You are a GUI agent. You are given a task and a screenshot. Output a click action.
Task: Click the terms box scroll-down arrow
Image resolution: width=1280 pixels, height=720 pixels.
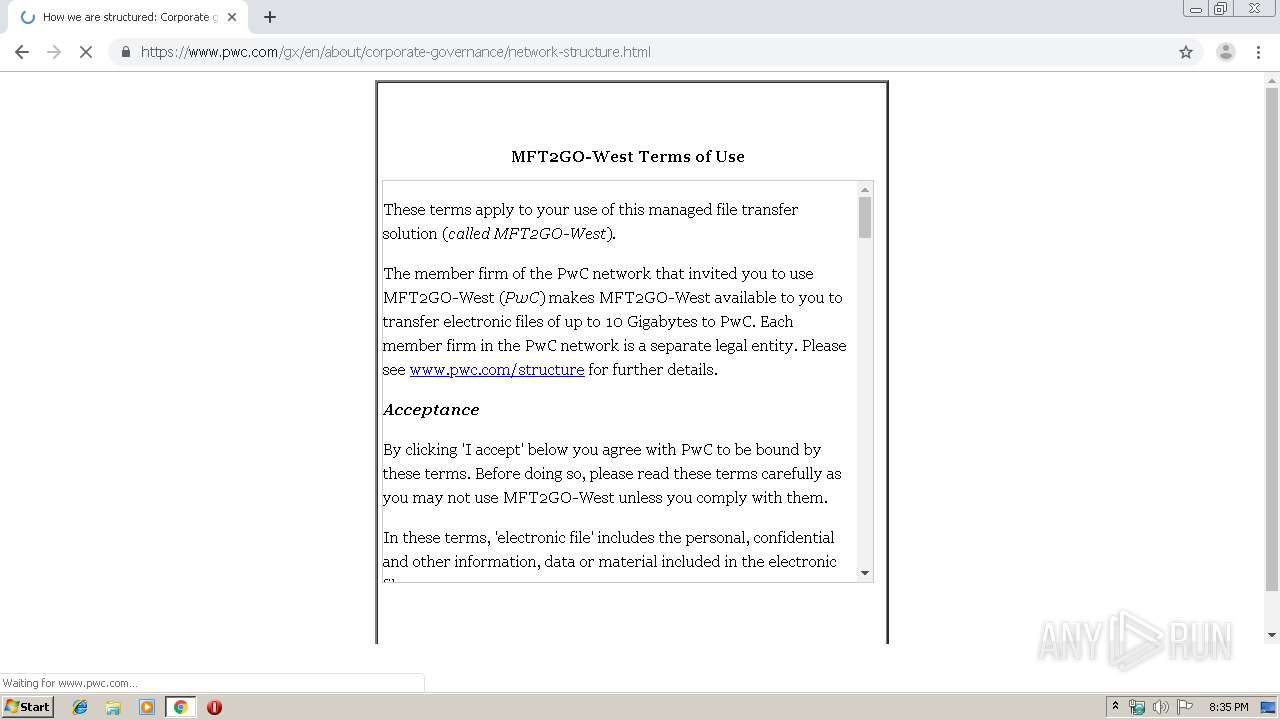coord(865,573)
